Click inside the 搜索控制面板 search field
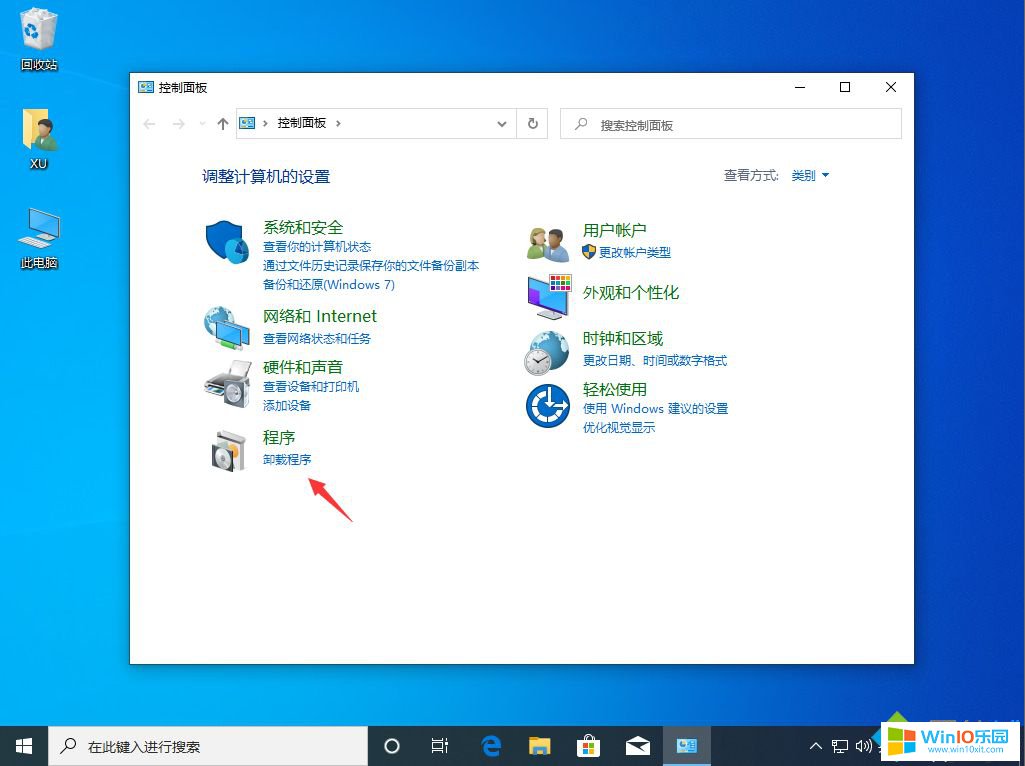The height and width of the screenshot is (766, 1025). point(730,123)
